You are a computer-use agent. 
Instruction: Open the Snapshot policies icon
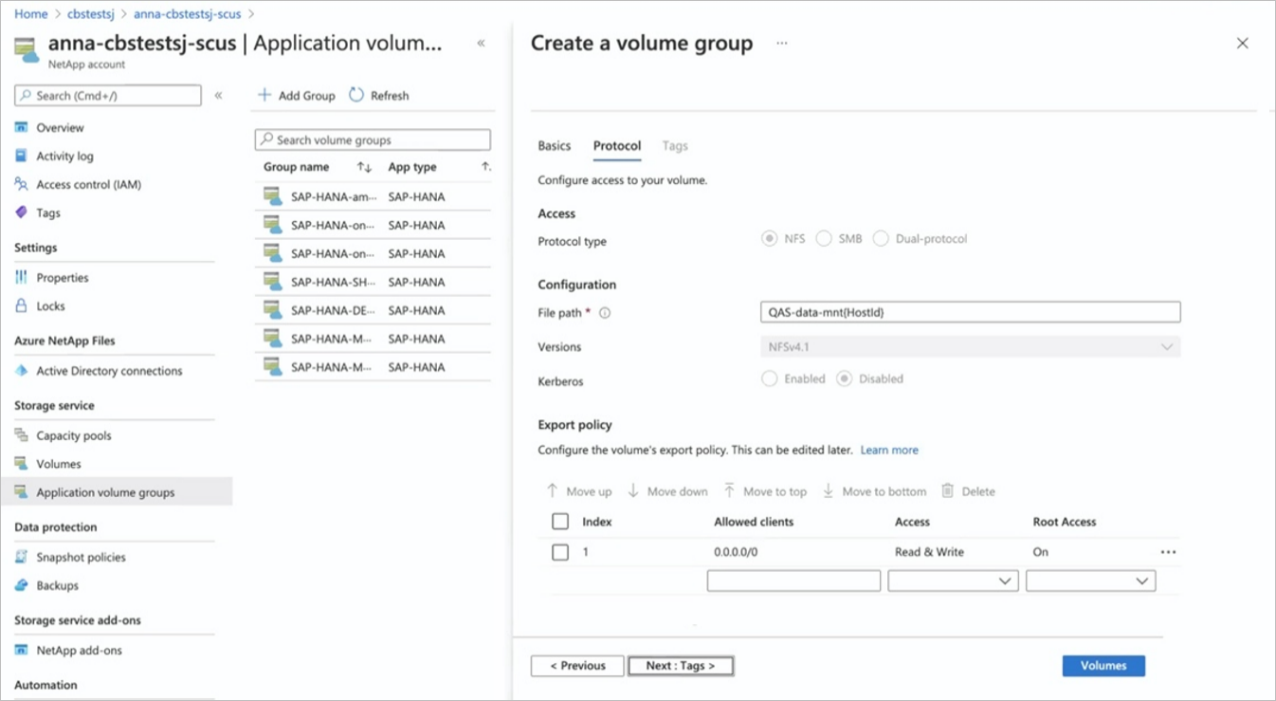coord(21,557)
